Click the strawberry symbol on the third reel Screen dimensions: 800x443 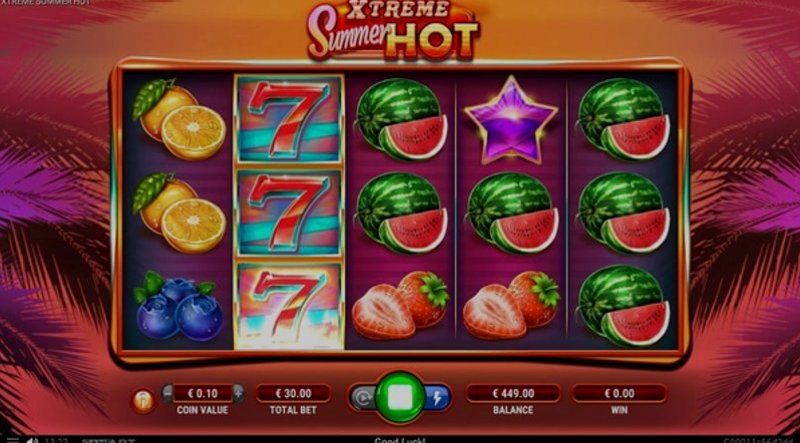tap(401, 305)
